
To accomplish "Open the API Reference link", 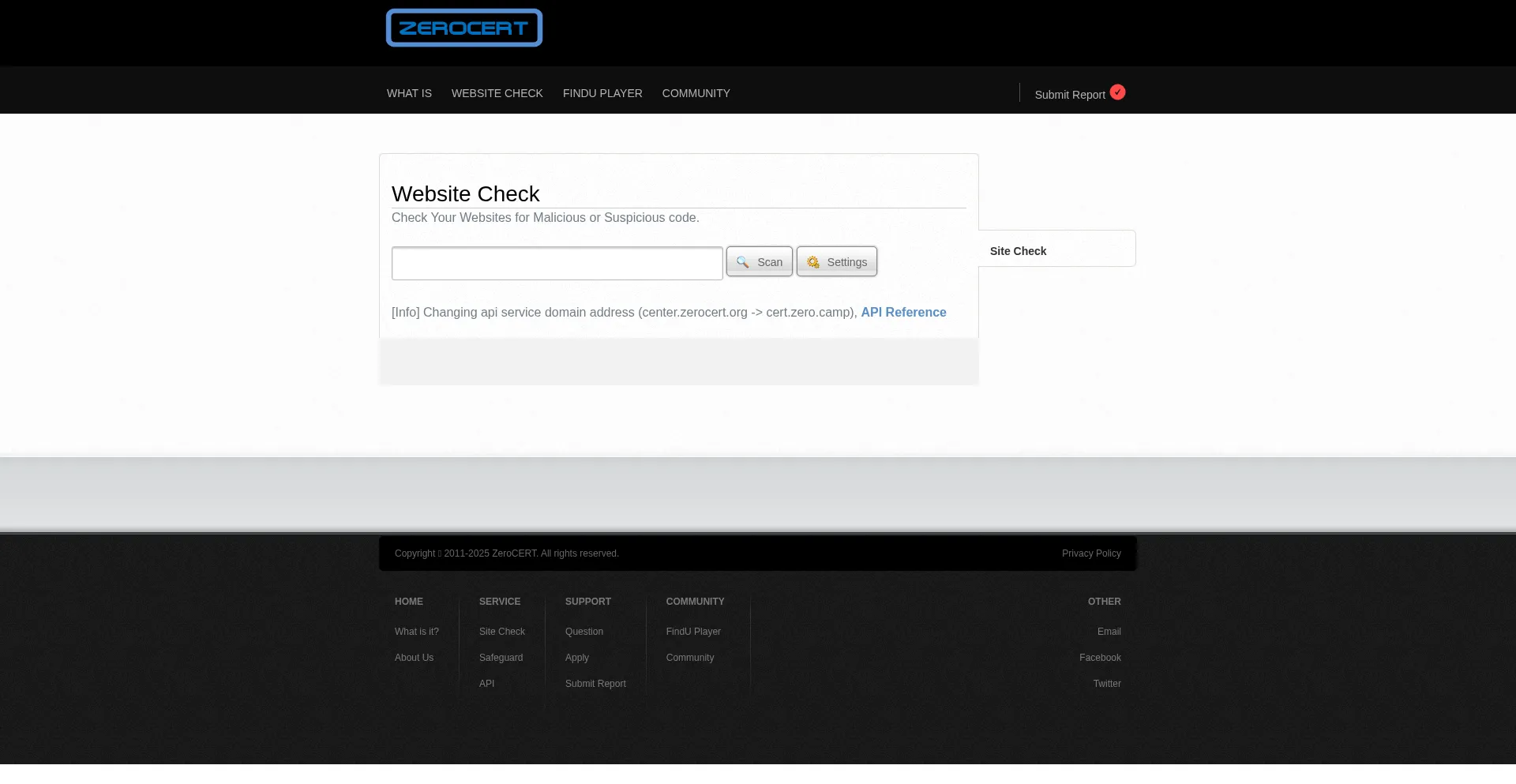I will click(x=903, y=313).
